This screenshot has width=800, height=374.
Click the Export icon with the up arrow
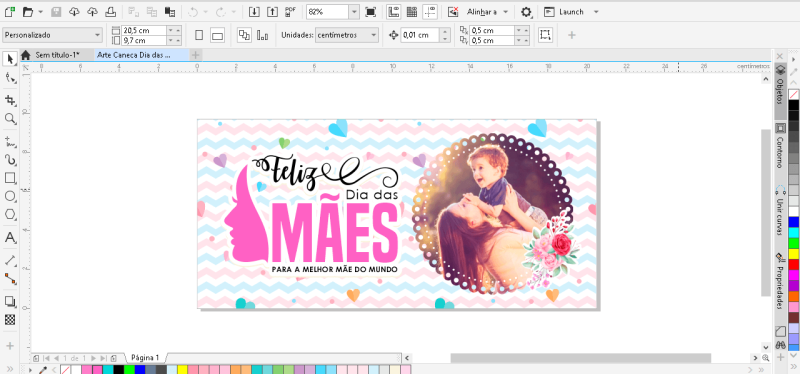(272, 11)
